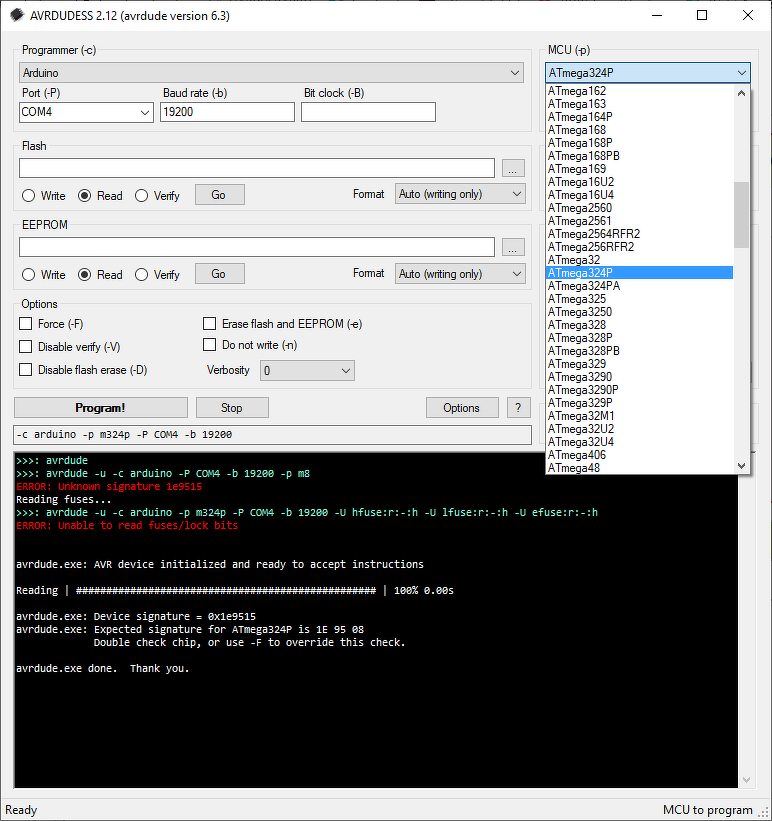This screenshot has height=821, width=772.
Task: Click the window resize grip at bottom right
Action: pos(763,812)
